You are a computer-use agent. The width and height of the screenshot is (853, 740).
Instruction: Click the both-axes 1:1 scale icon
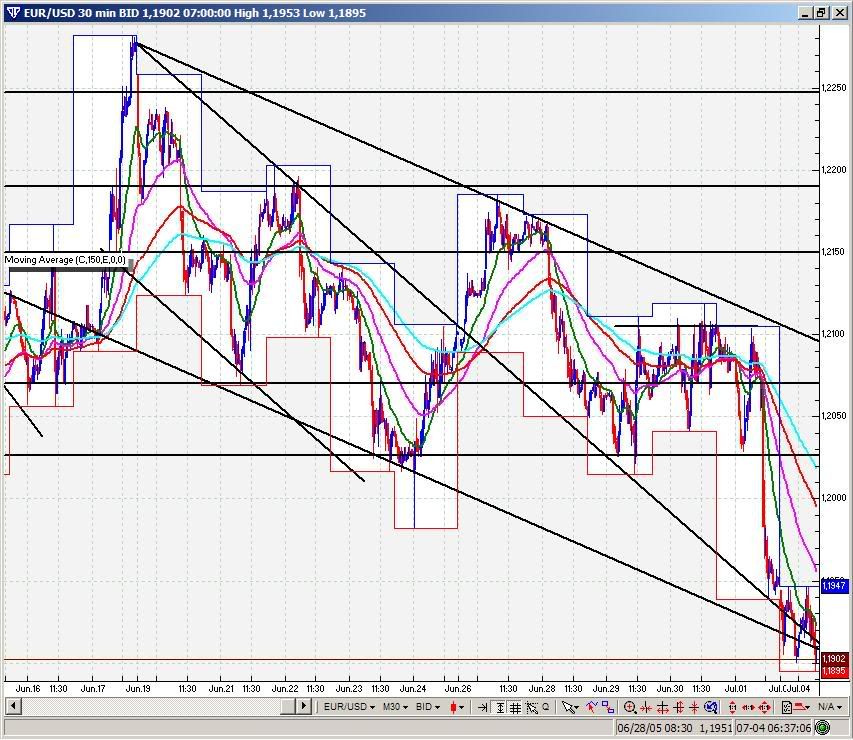click(764, 707)
